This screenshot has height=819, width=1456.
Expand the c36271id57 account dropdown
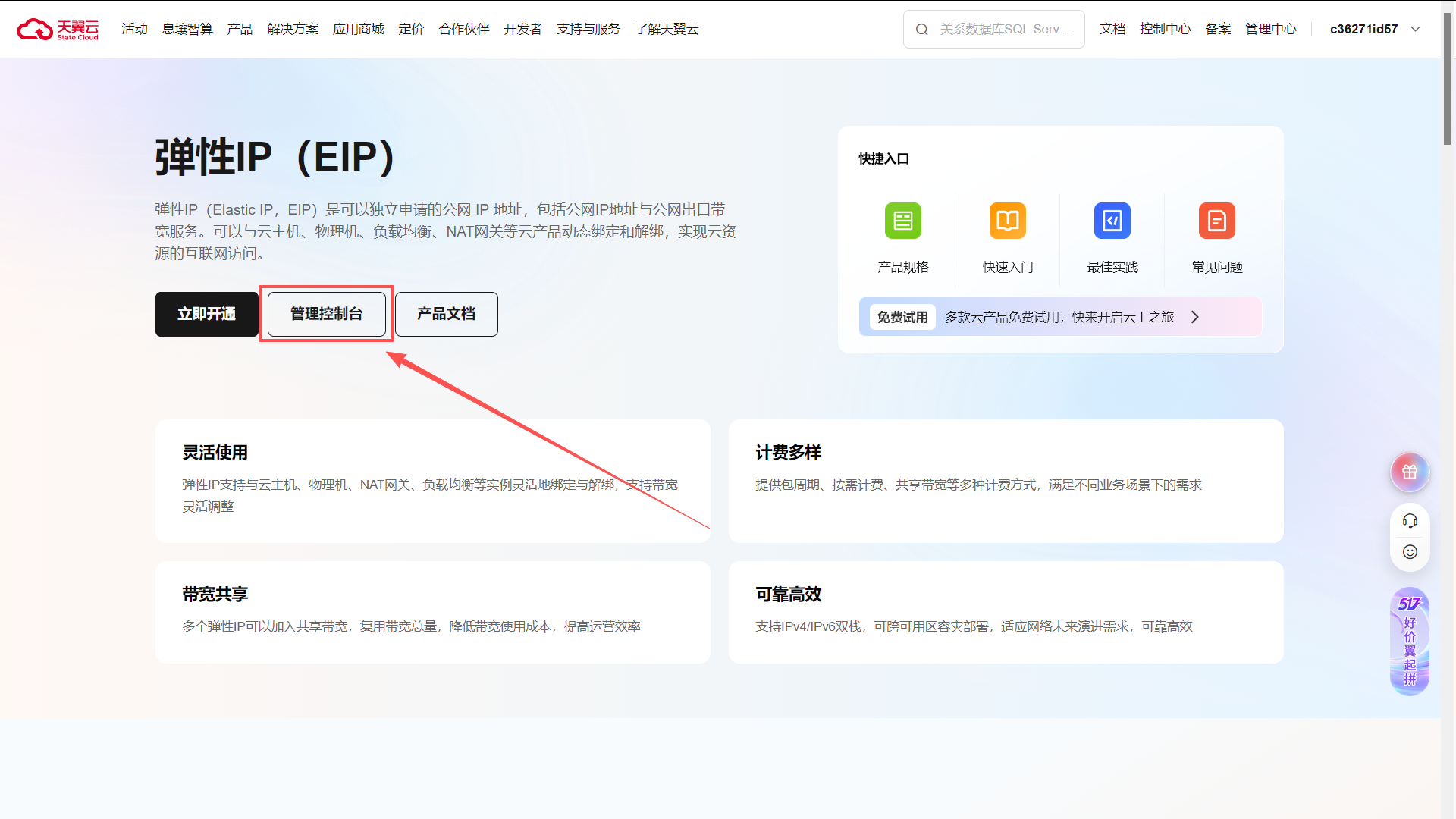(1415, 29)
